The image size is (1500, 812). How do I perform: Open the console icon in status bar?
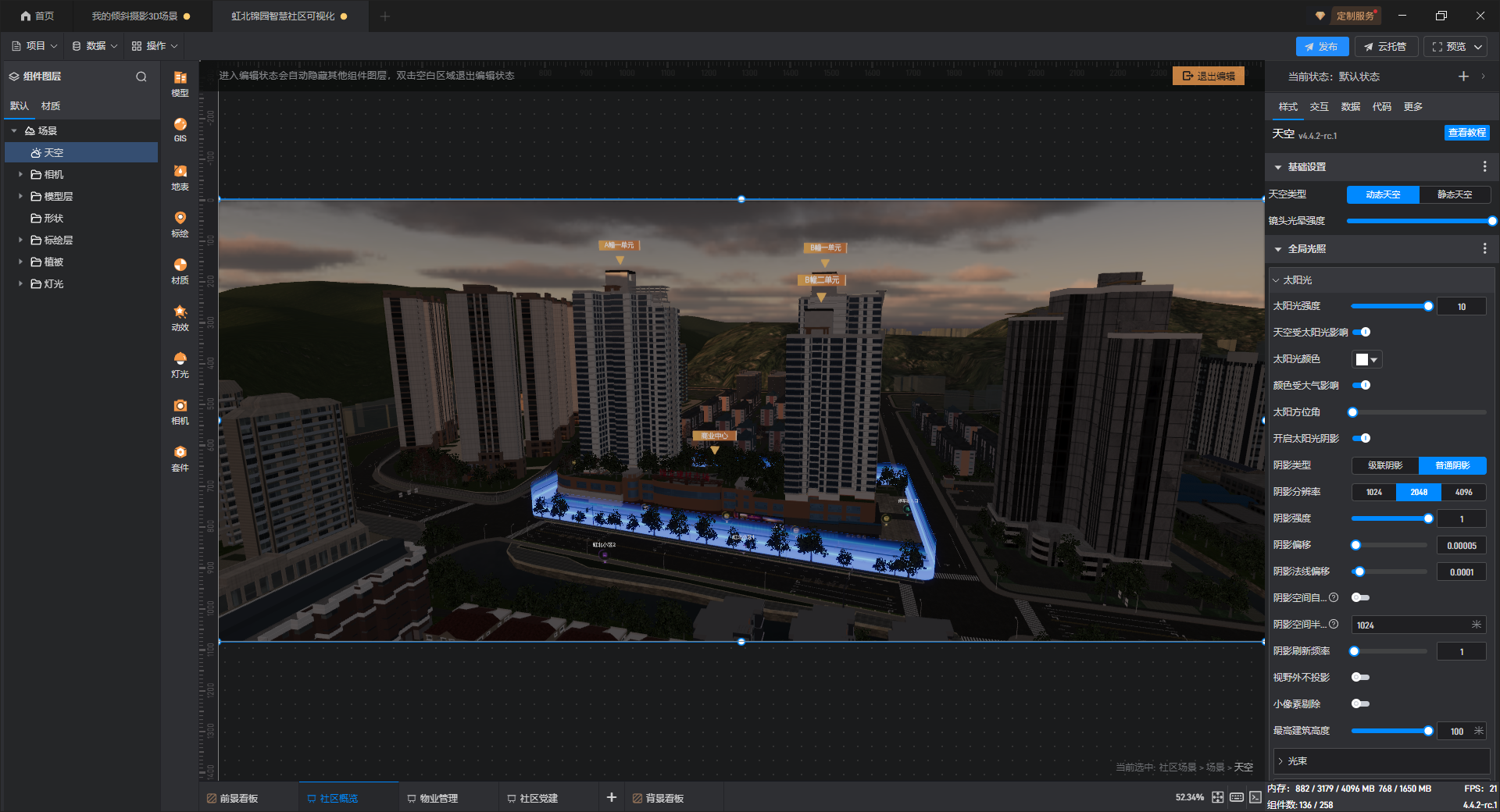click(1255, 797)
